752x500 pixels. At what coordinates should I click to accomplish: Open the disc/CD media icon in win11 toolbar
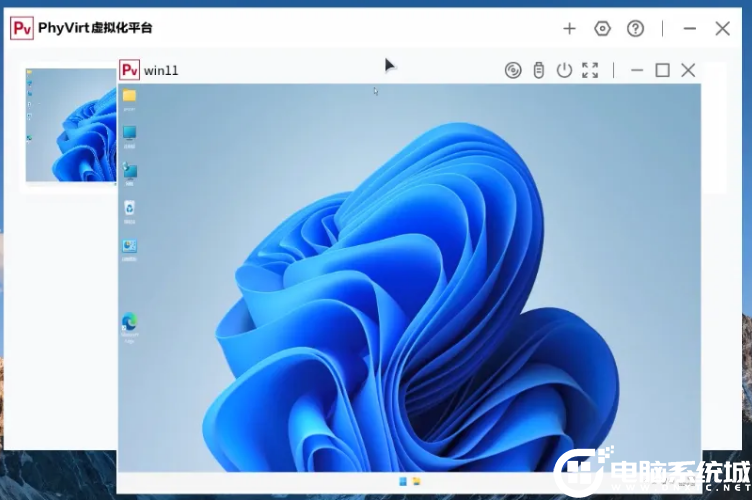pyautogui.click(x=513, y=70)
